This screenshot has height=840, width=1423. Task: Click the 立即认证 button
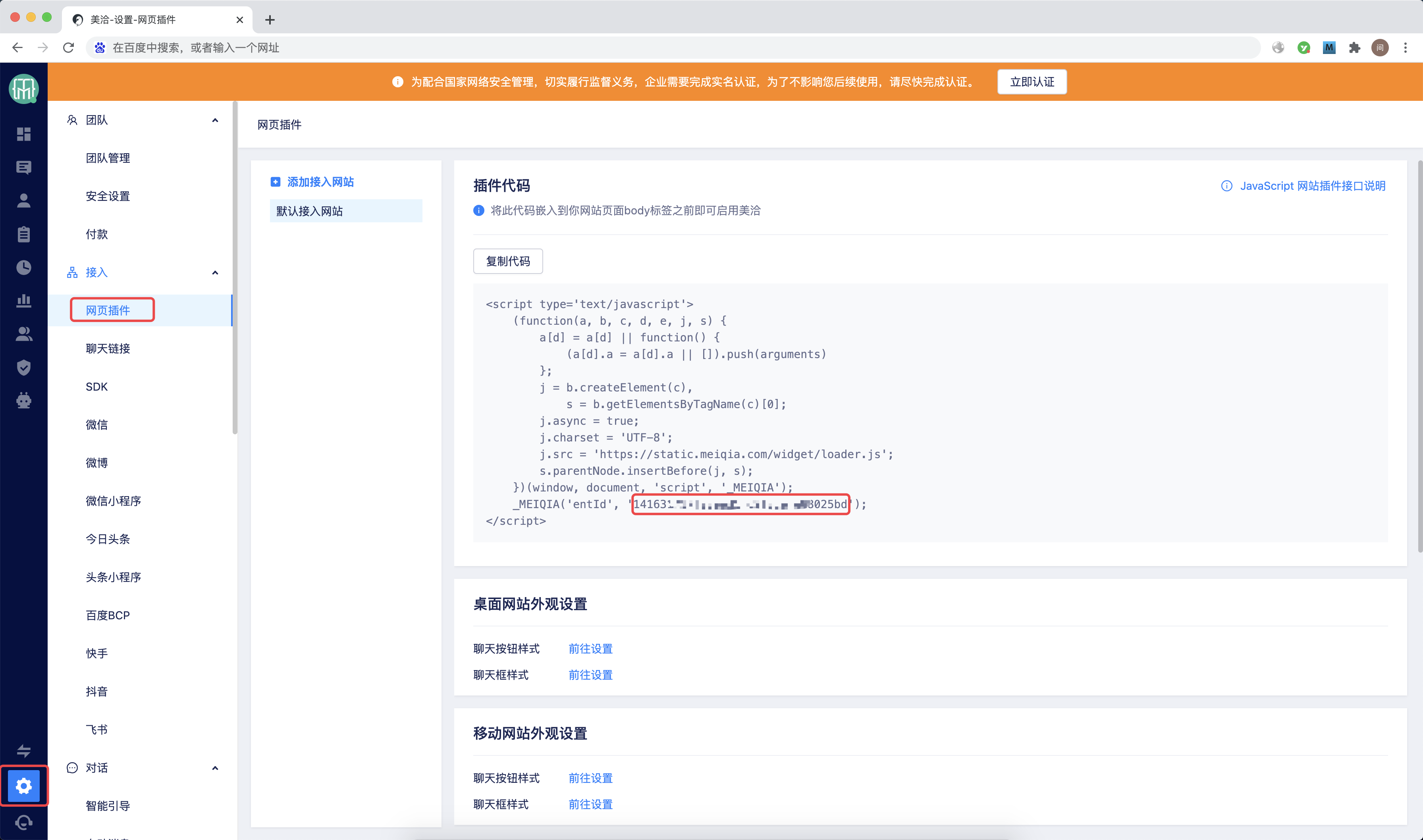(x=1032, y=82)
